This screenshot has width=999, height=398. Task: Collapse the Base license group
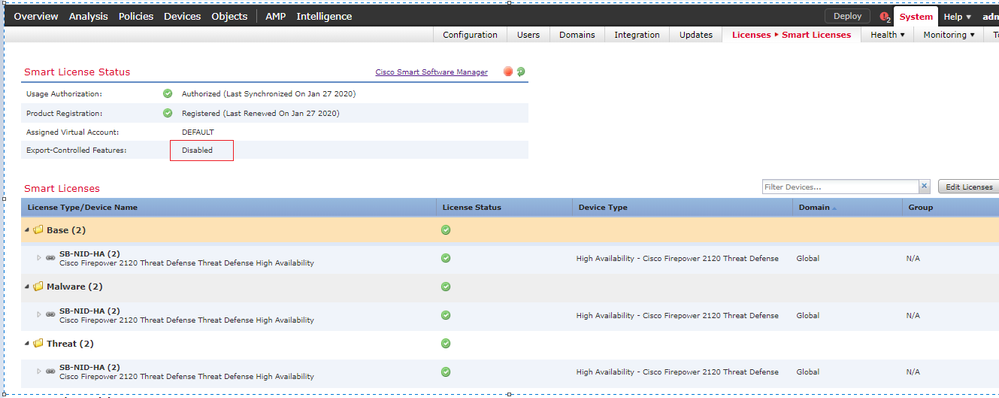click(x=27, y=230)
